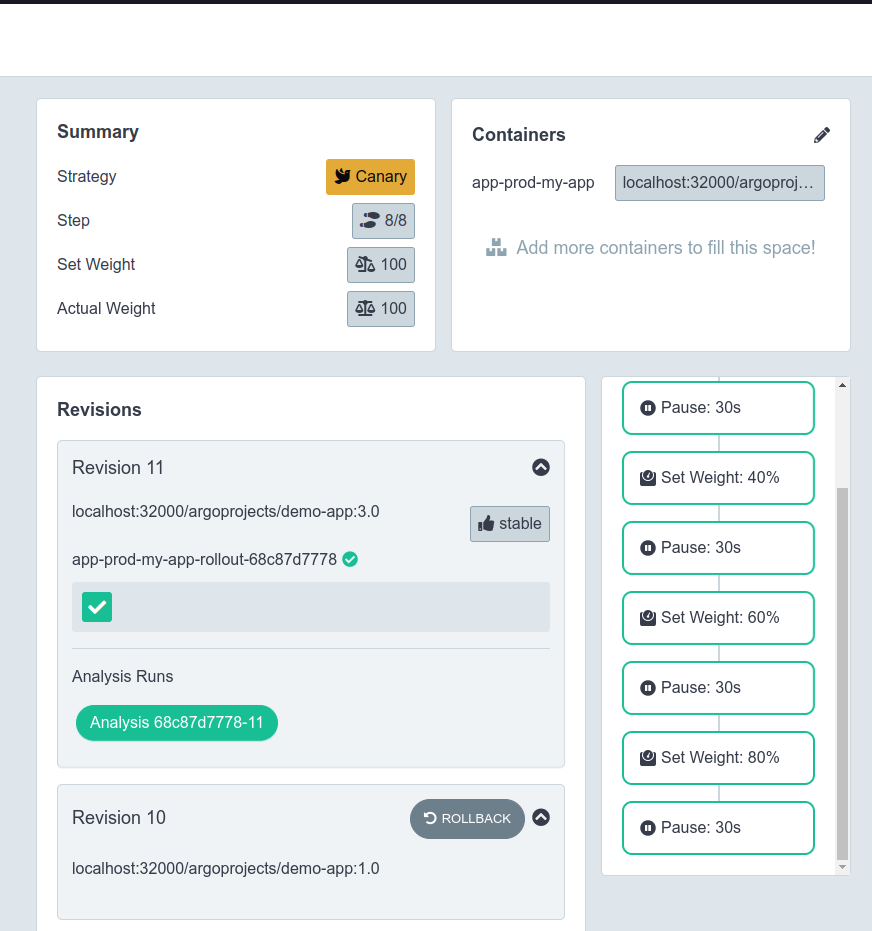Click the thumbs-up stable badge
This screenshot has width=872, height=931.
pos(509,524)
